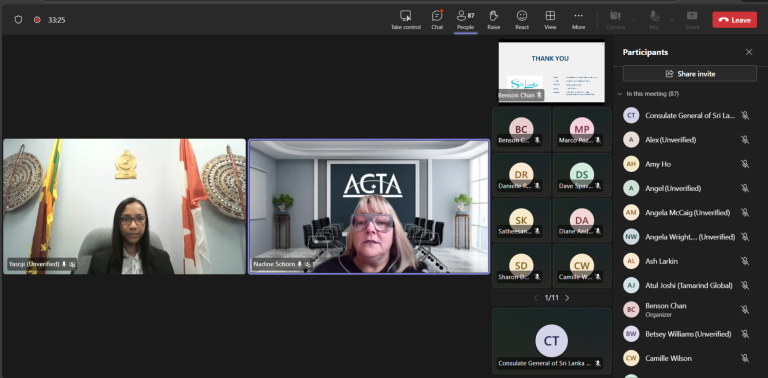Select the THANK YOU shared slide thumbnail
This screenshot has height=378, width=768.
552,72
